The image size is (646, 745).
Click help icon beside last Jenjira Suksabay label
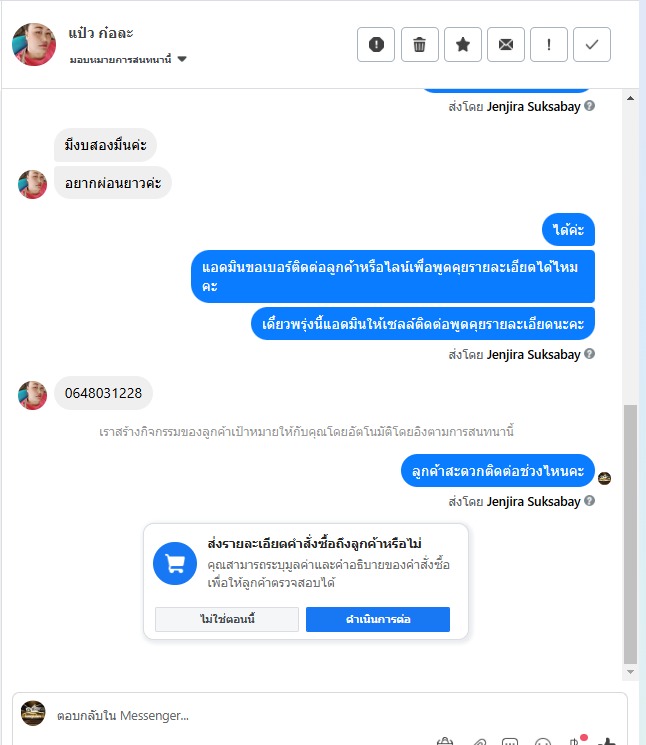[x=589, y=501]
